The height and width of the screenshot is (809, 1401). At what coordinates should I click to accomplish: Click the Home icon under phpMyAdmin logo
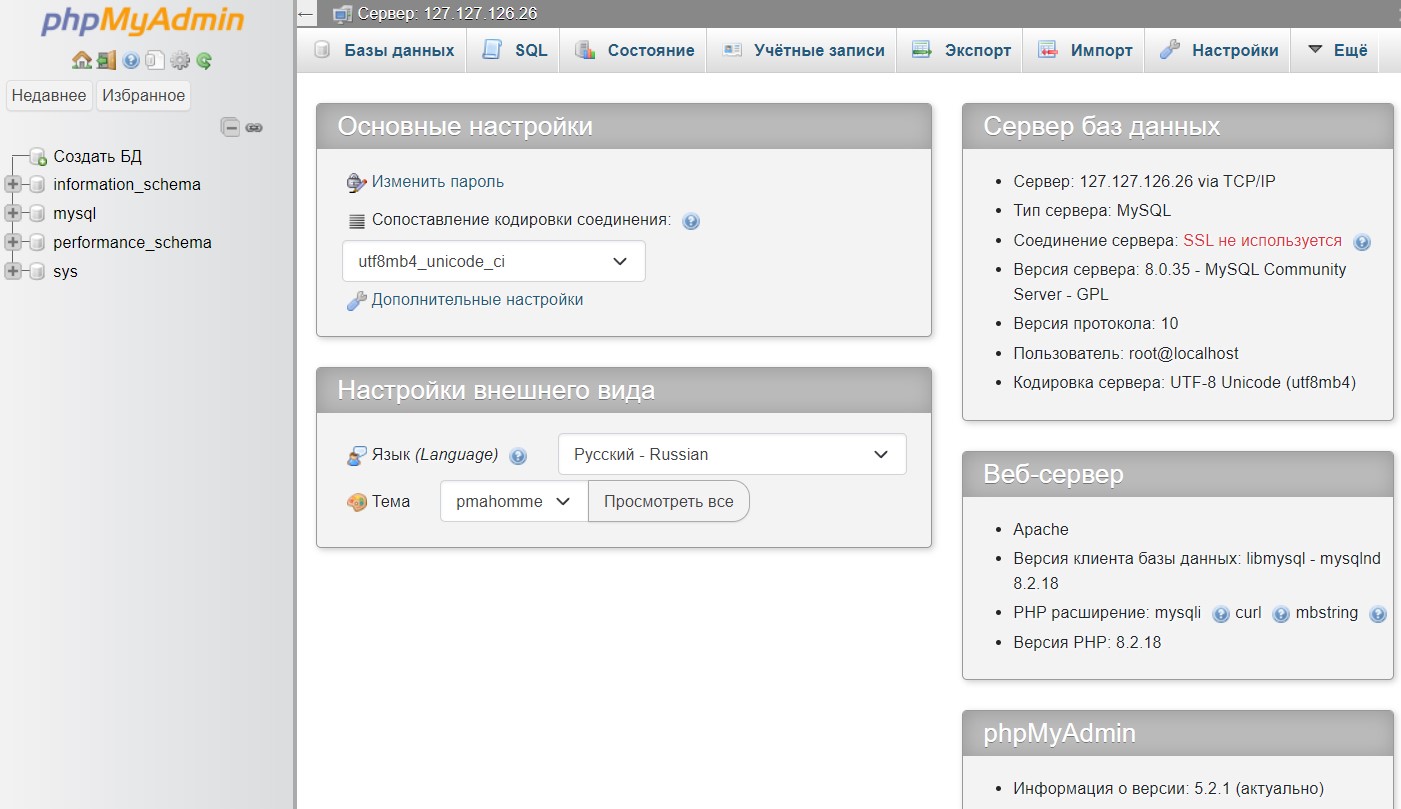click(81, 61)
